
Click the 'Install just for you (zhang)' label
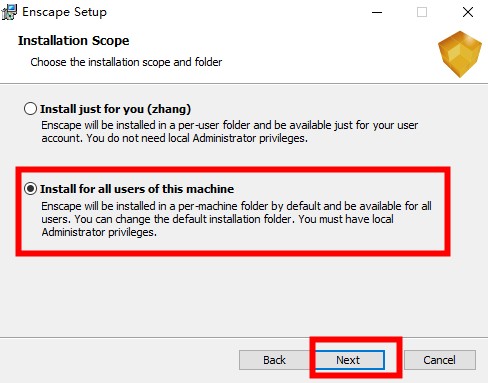(x=115, y=109)
